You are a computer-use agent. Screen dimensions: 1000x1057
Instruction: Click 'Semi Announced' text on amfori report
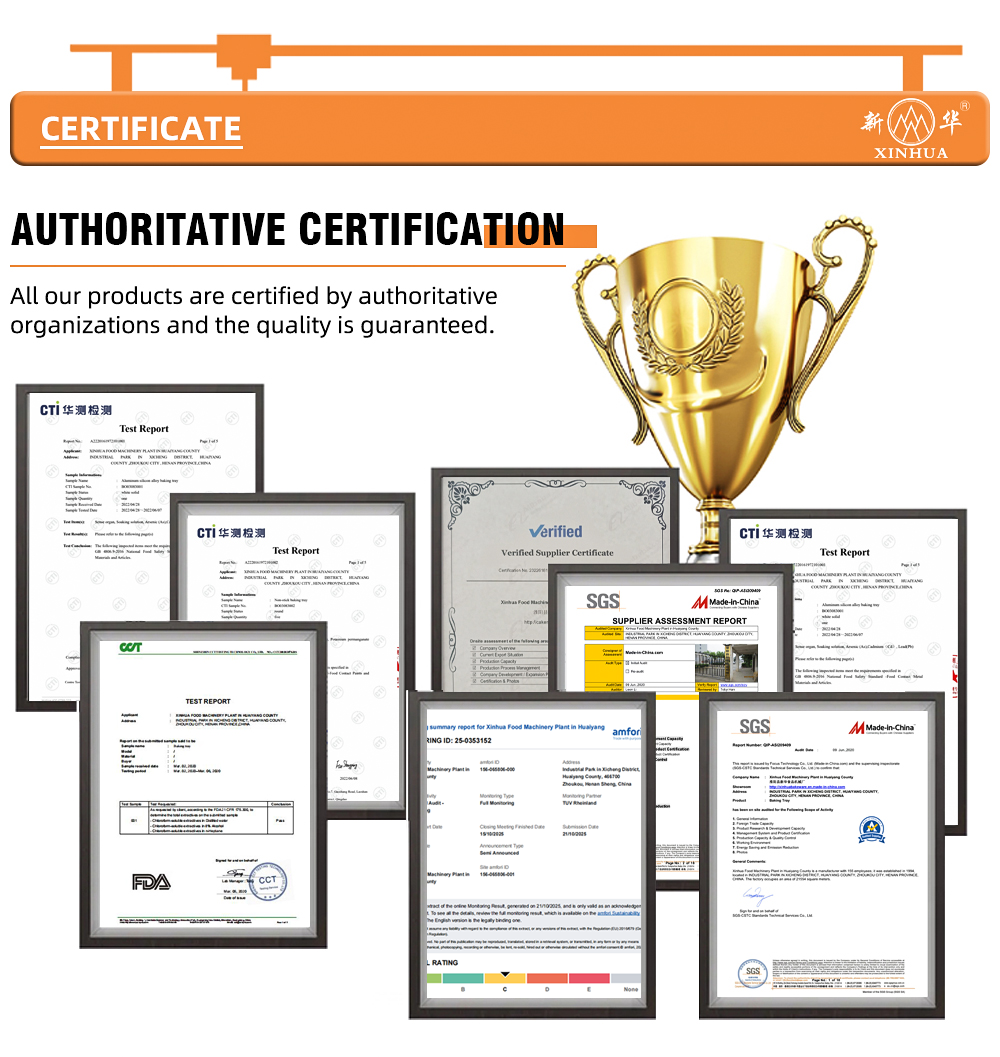click(x=499, y=853)
